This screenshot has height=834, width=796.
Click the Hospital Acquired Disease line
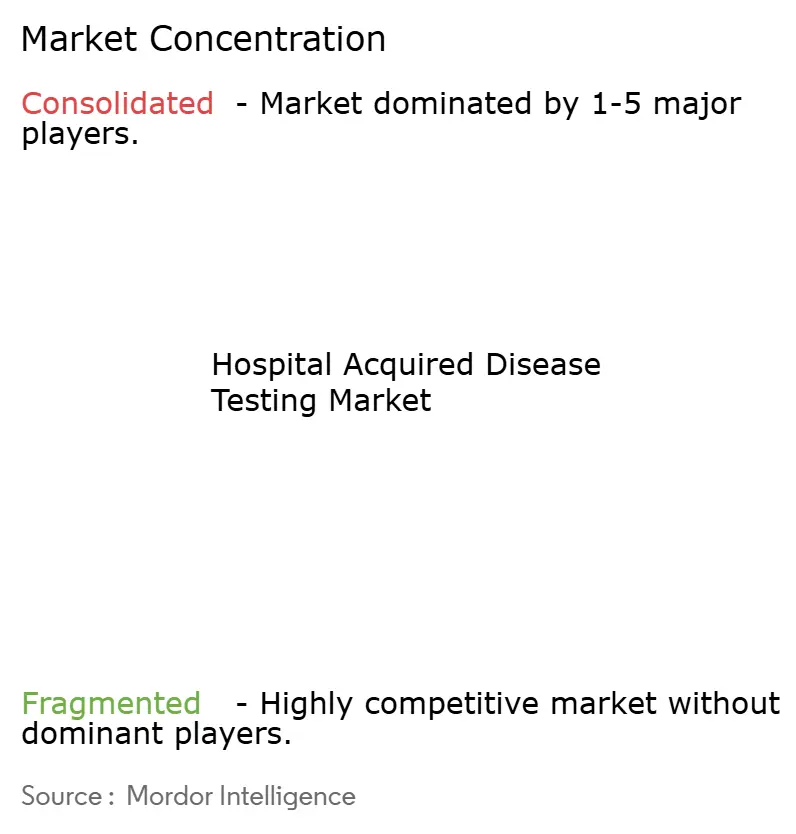406,365
